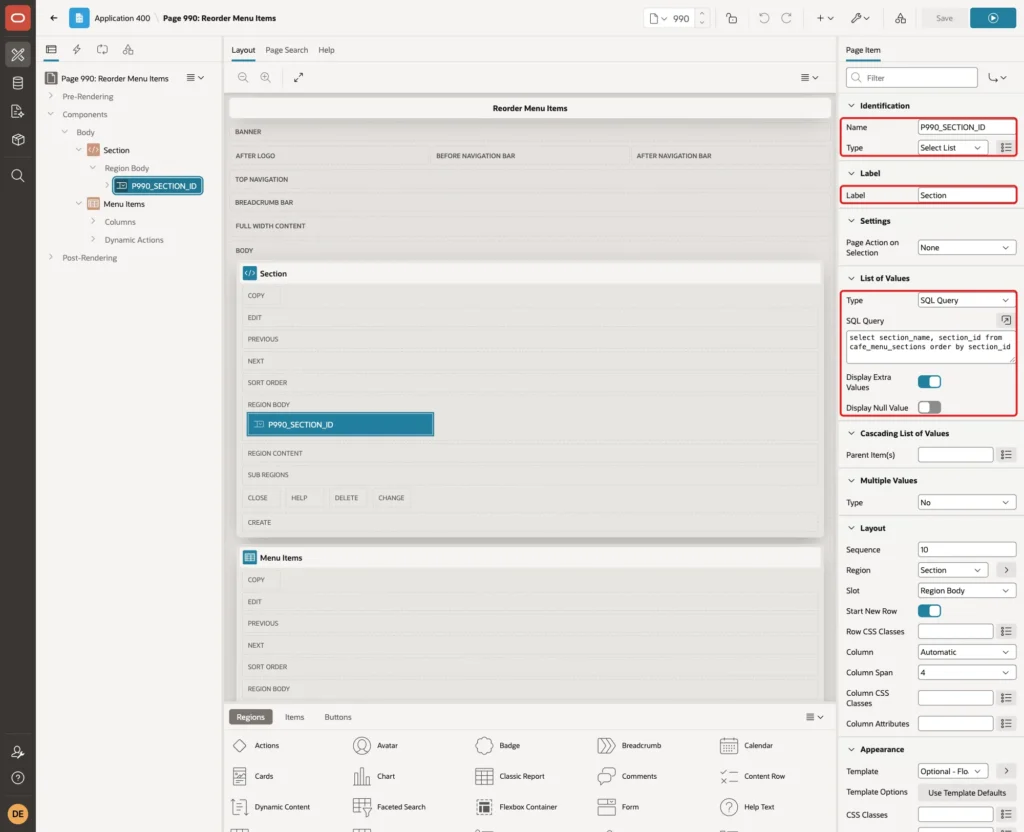Open the Column Span dropdown
Image resolution: width=1024 pixels, height=832 pixels.
click(967, 672)
